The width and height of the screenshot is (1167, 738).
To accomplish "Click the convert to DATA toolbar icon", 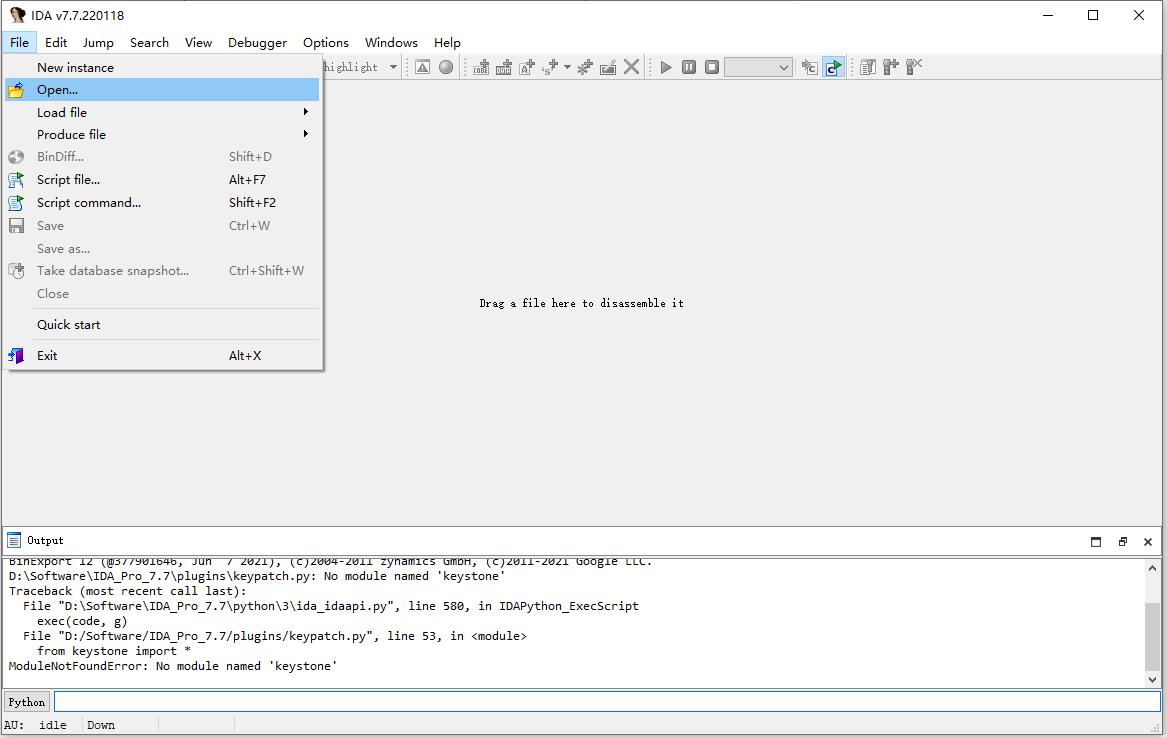I will click(x=504, y=68).
